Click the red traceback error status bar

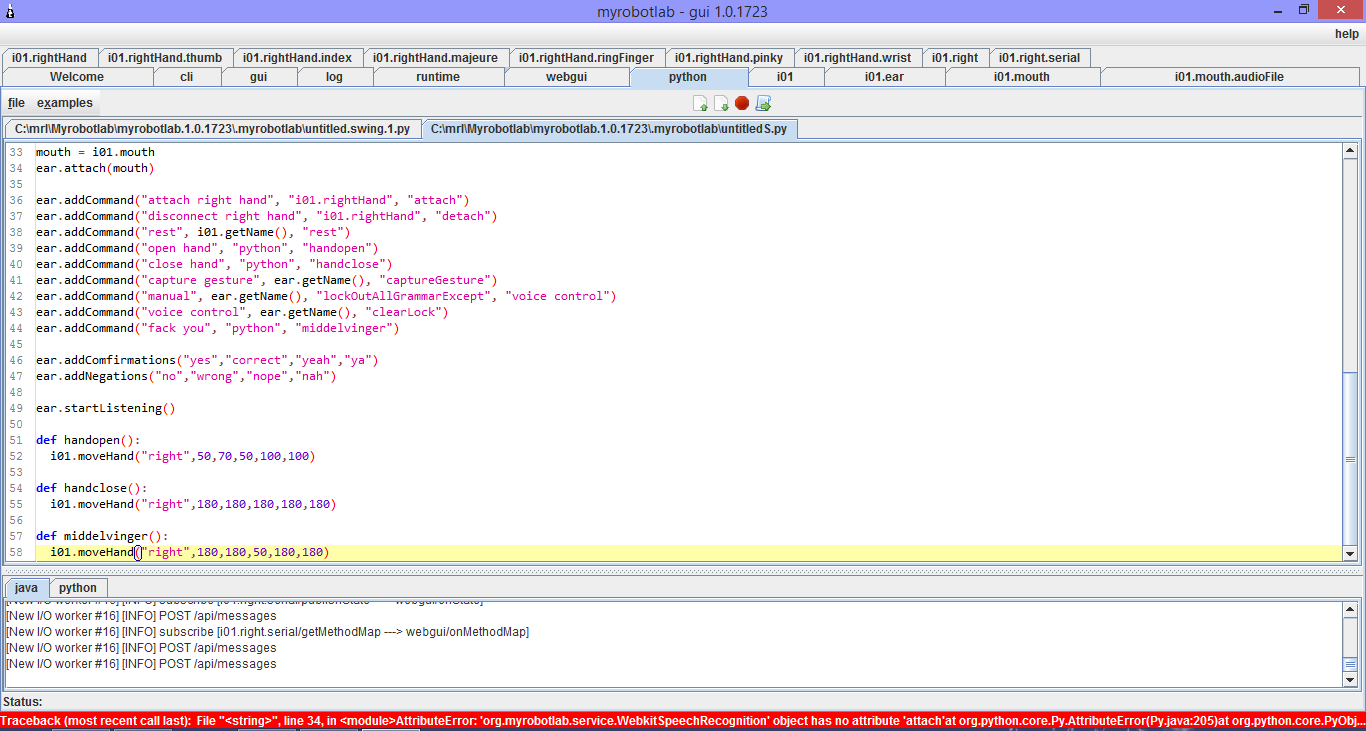pos(683,721)
